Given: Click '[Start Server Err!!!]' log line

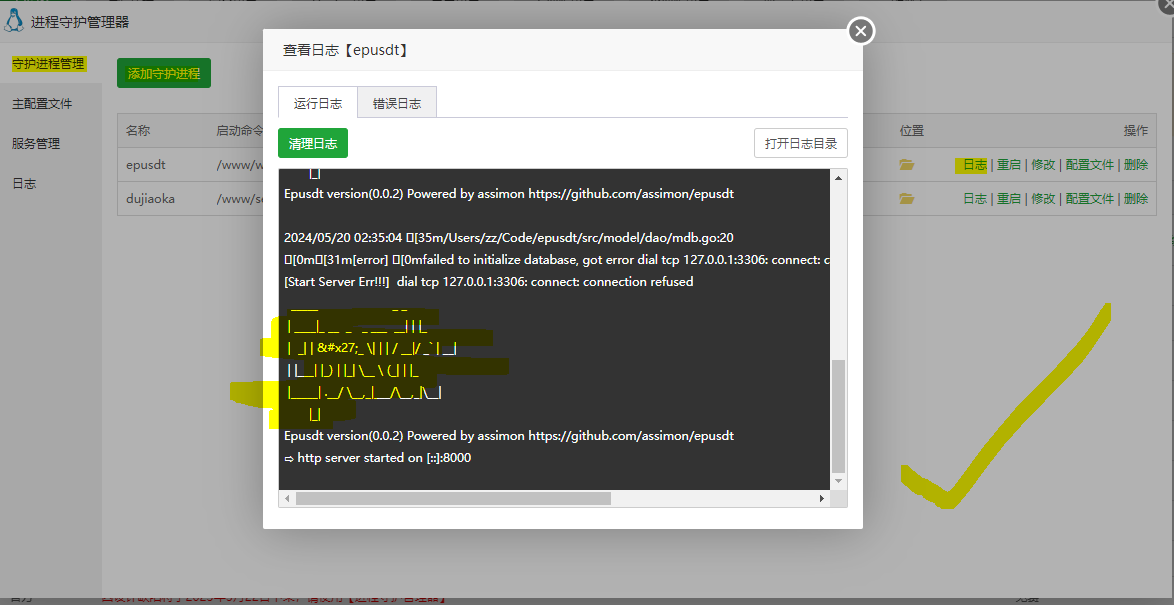Looking at the screenshot, I should click(x=489, y=282).
